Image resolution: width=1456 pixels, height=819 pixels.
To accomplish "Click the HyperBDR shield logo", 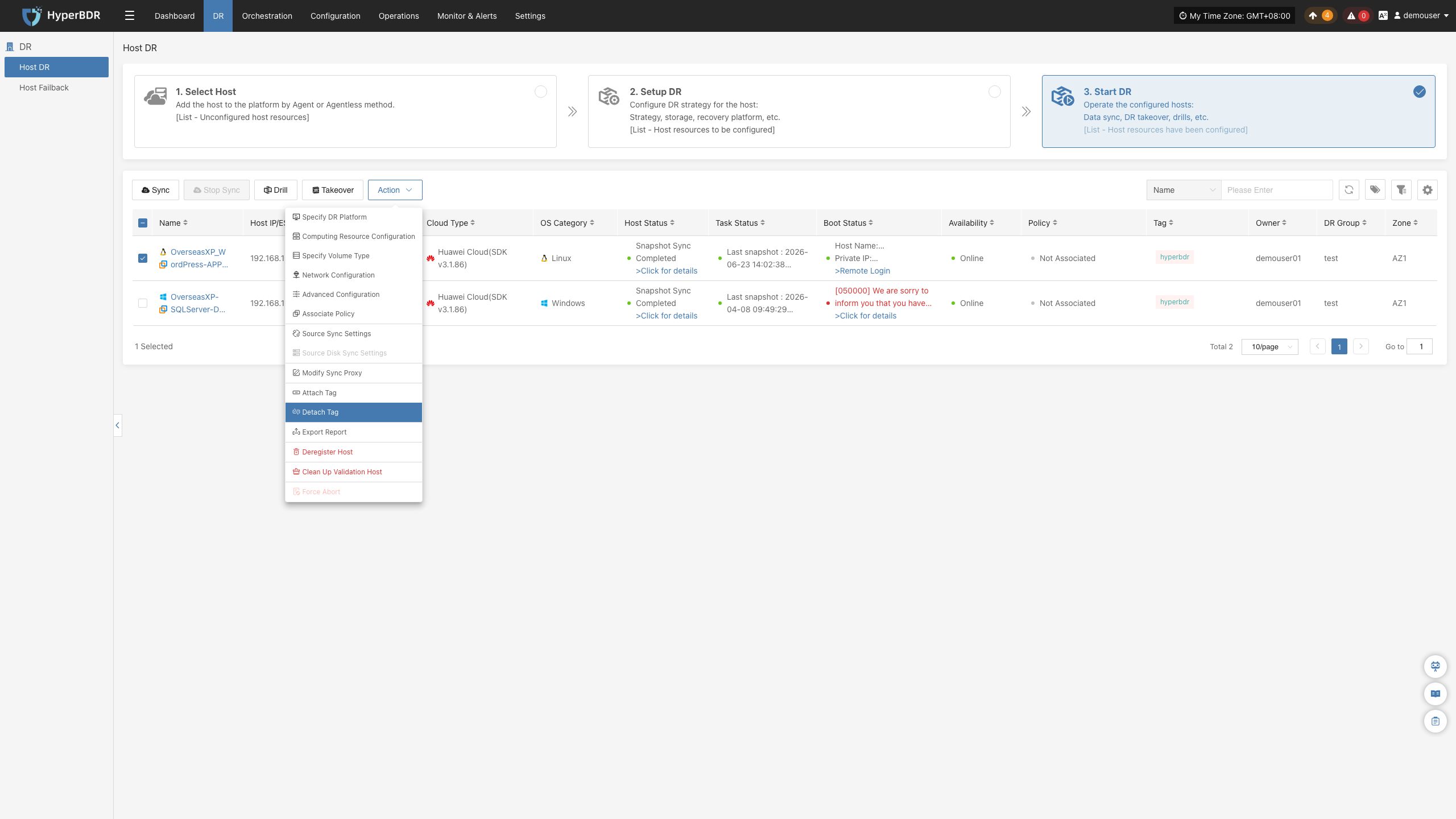I will click(31, 16).
